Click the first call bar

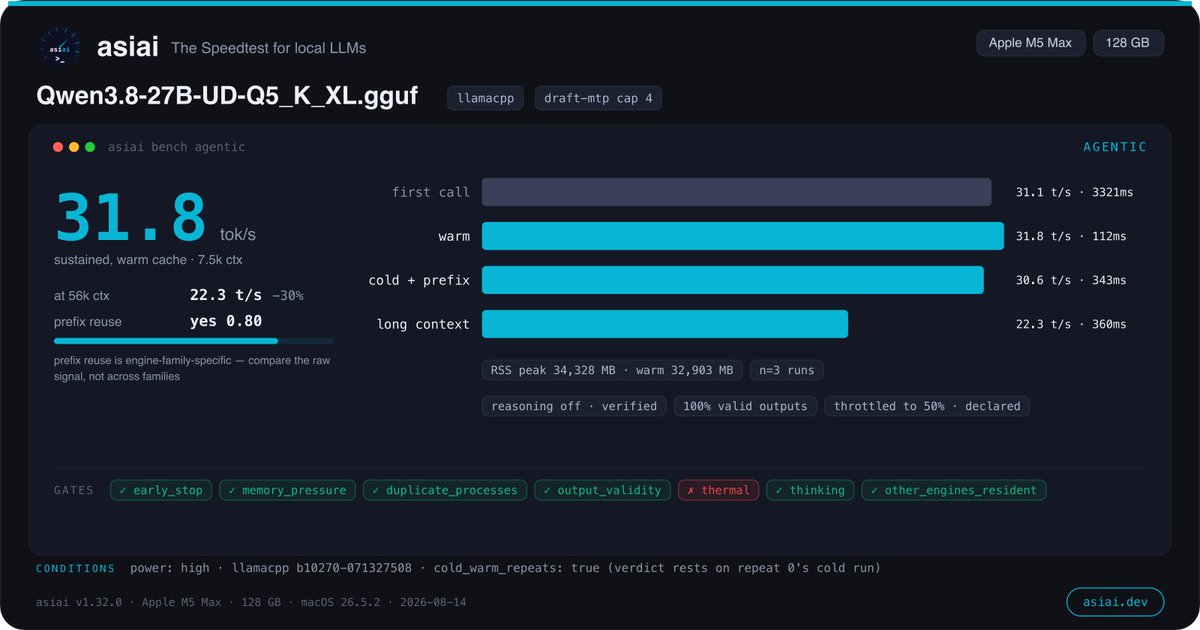[736, 192]
